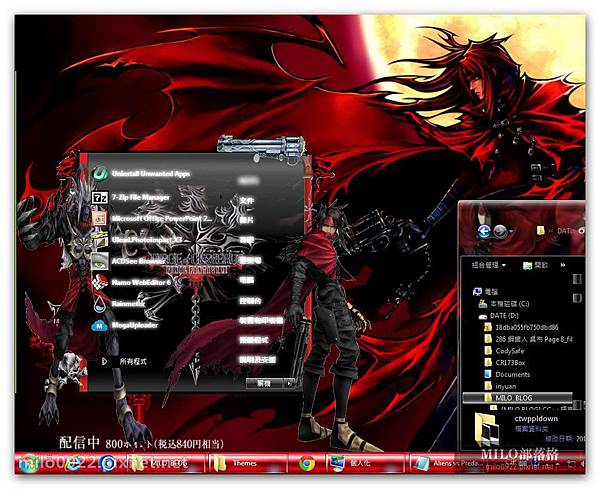Switch to Aliens vs Preda... taskbar window
This screenshot has width=600, height=489.
(448, 463)
